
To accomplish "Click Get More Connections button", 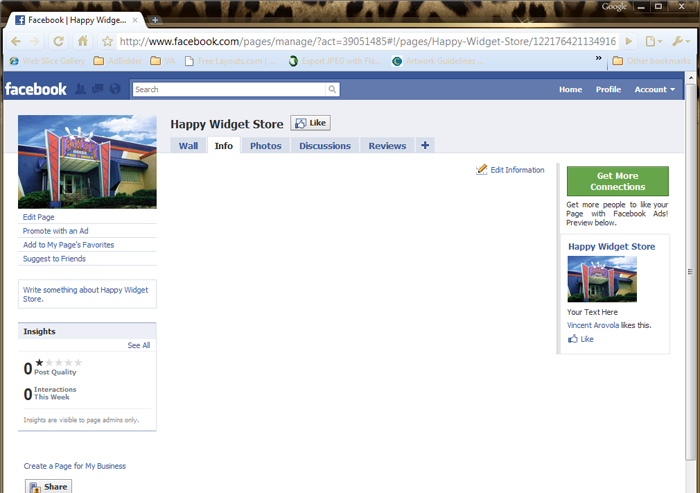I will point(617,181).
